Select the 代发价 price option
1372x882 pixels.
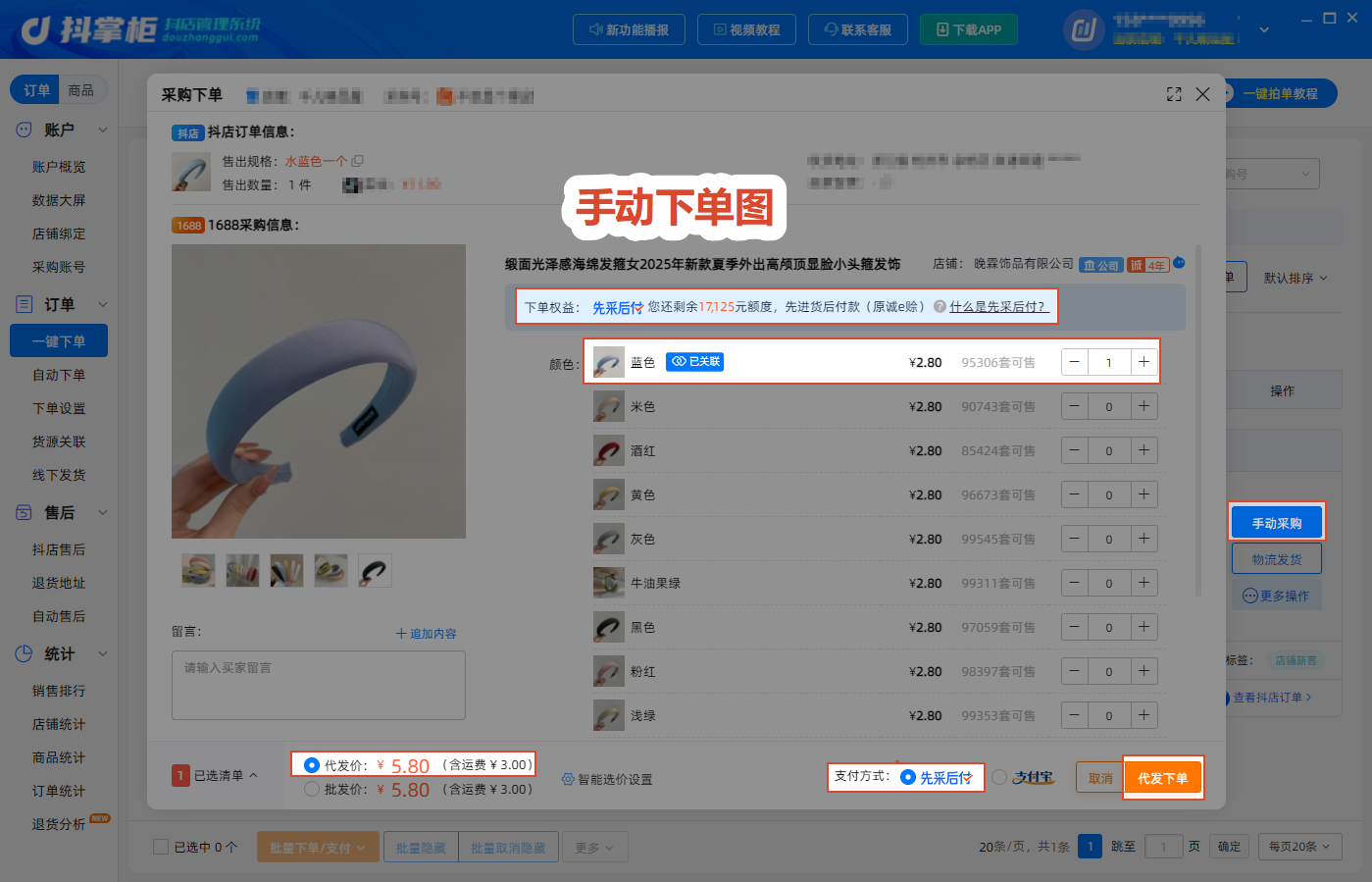click(312, 765)
